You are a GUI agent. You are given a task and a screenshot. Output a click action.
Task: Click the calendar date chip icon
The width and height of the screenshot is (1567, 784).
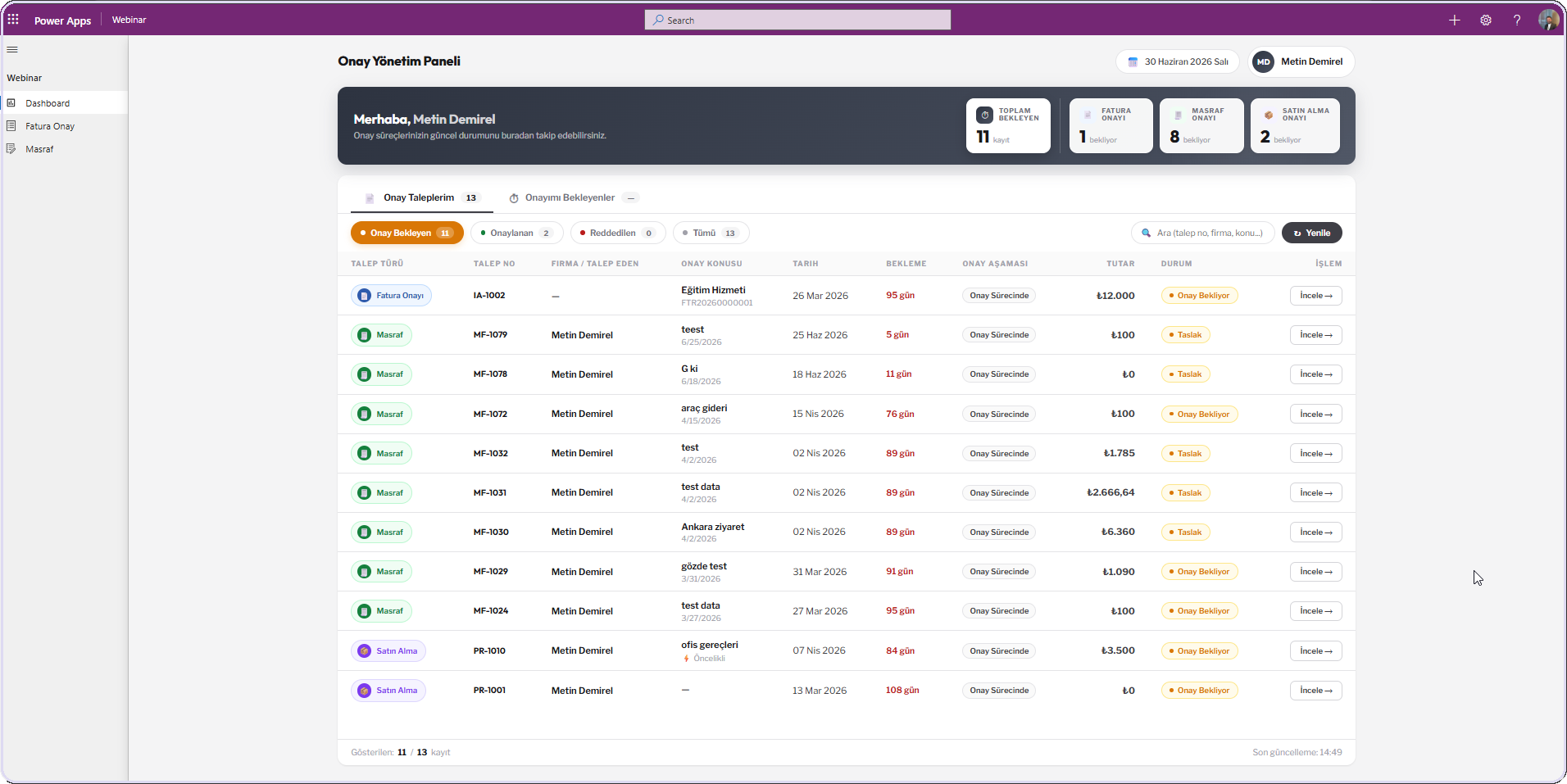click(1133, 61)
